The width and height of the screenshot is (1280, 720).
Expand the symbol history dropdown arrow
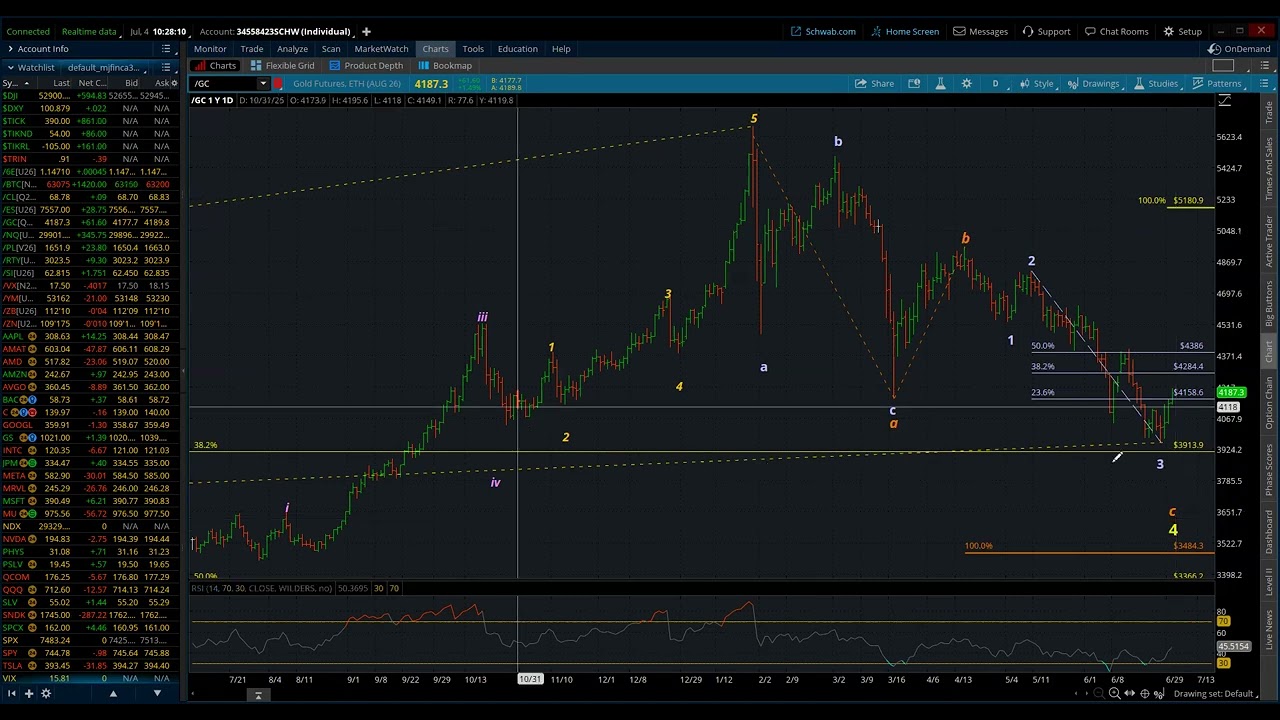[x=263, y=84]
